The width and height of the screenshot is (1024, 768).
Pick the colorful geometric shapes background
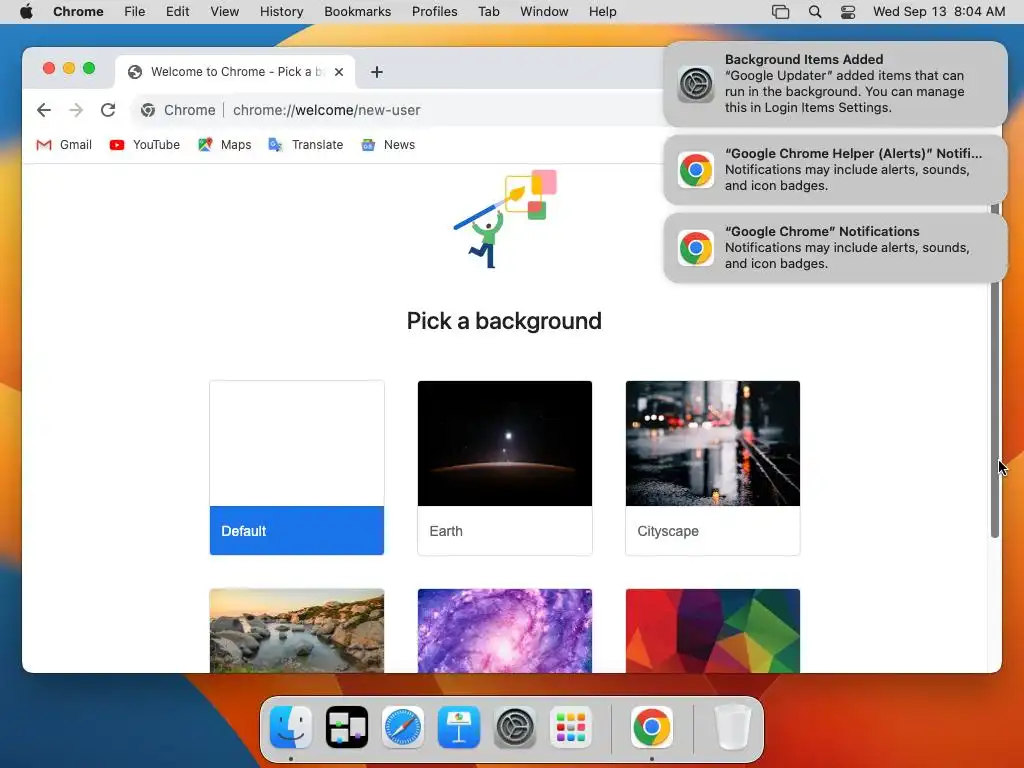(712, 630)
